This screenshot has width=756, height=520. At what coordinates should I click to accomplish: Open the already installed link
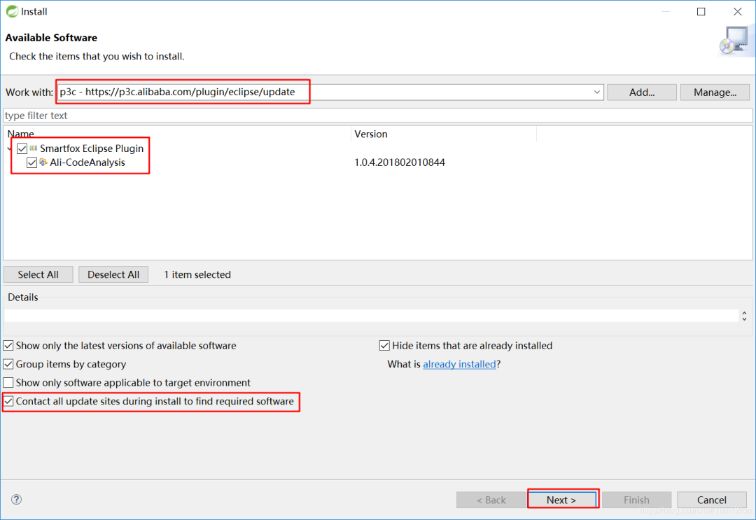point(459,364)
